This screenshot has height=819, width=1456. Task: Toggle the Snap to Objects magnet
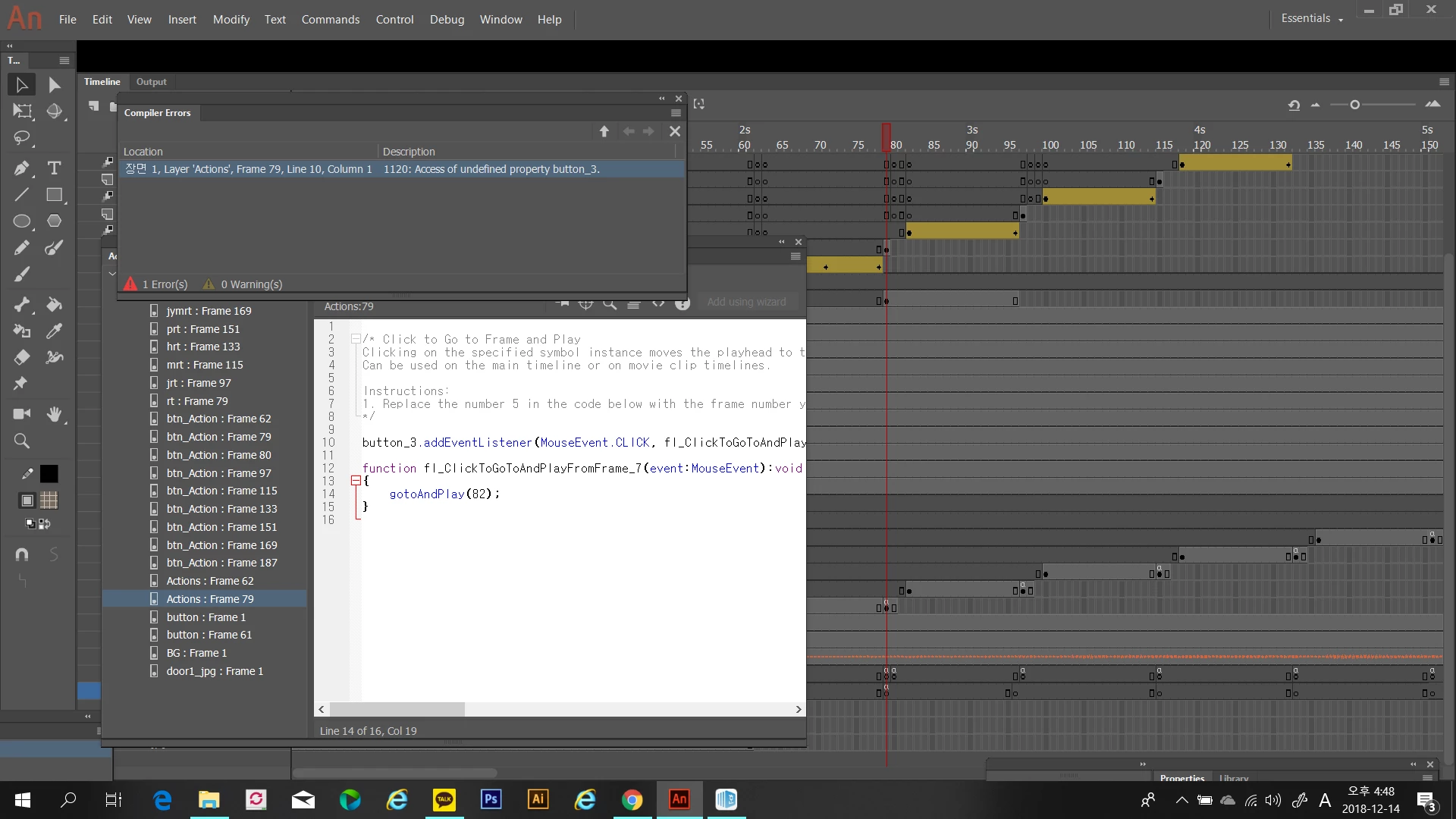point(21,554)
